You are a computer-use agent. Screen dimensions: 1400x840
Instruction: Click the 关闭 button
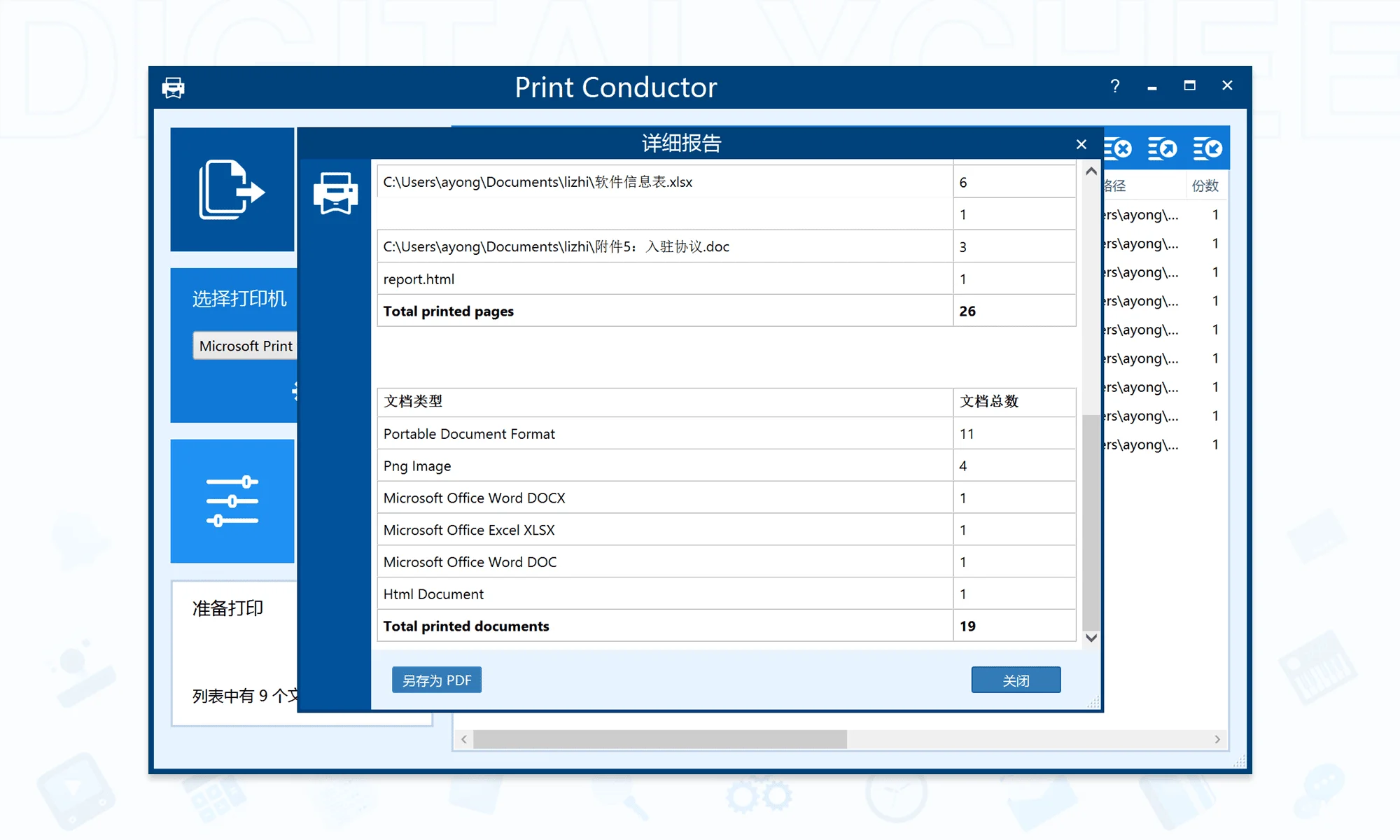tap(1016, 680)
